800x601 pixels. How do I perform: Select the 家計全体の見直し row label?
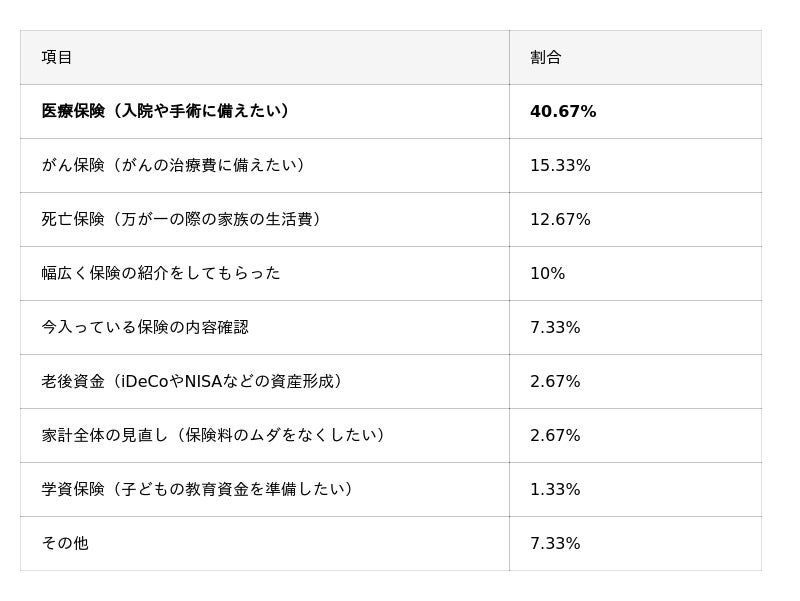click(213, 435)
